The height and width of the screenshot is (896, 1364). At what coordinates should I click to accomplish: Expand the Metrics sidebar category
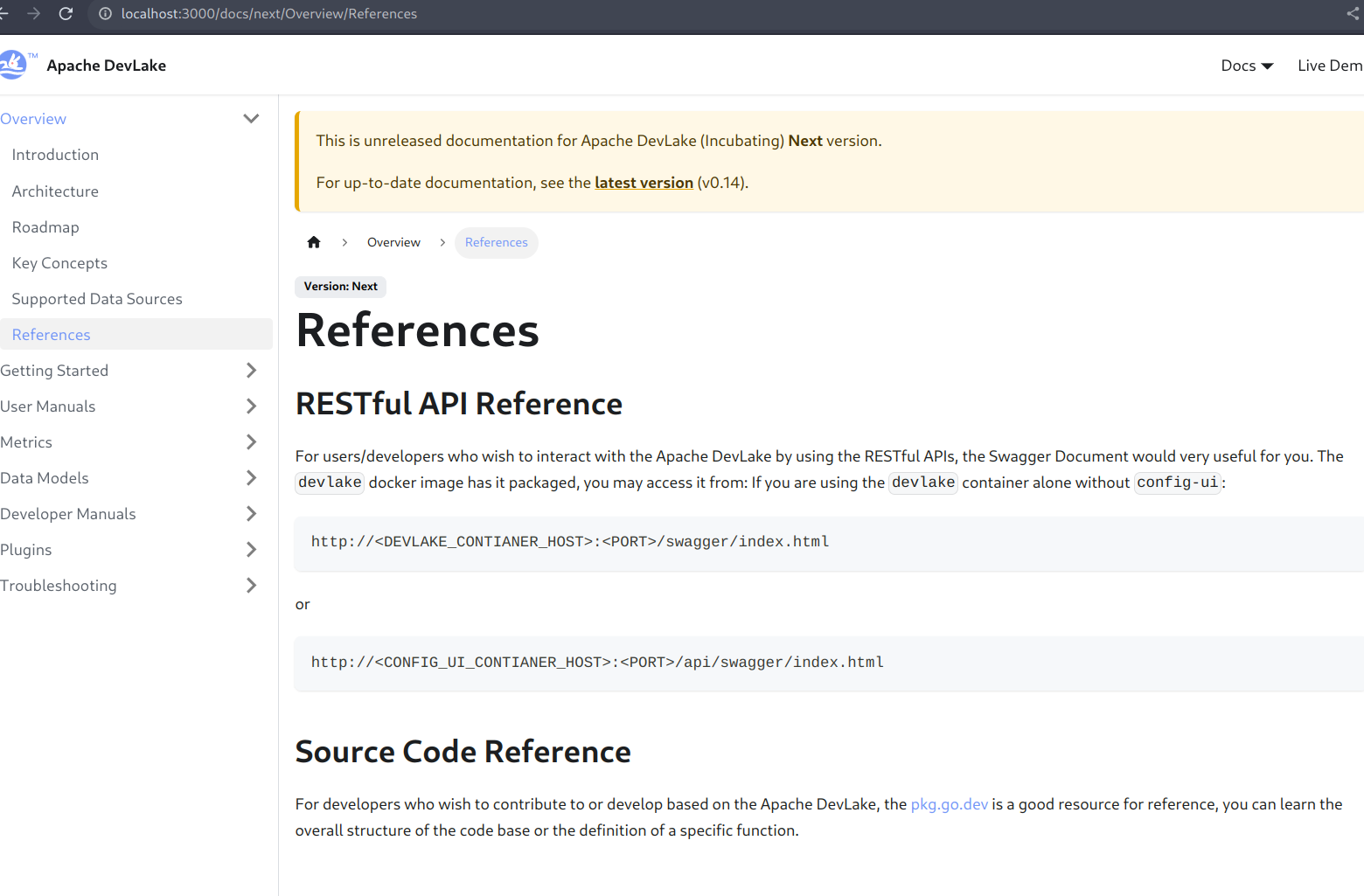pyautogui.click(x=251, y=442)
